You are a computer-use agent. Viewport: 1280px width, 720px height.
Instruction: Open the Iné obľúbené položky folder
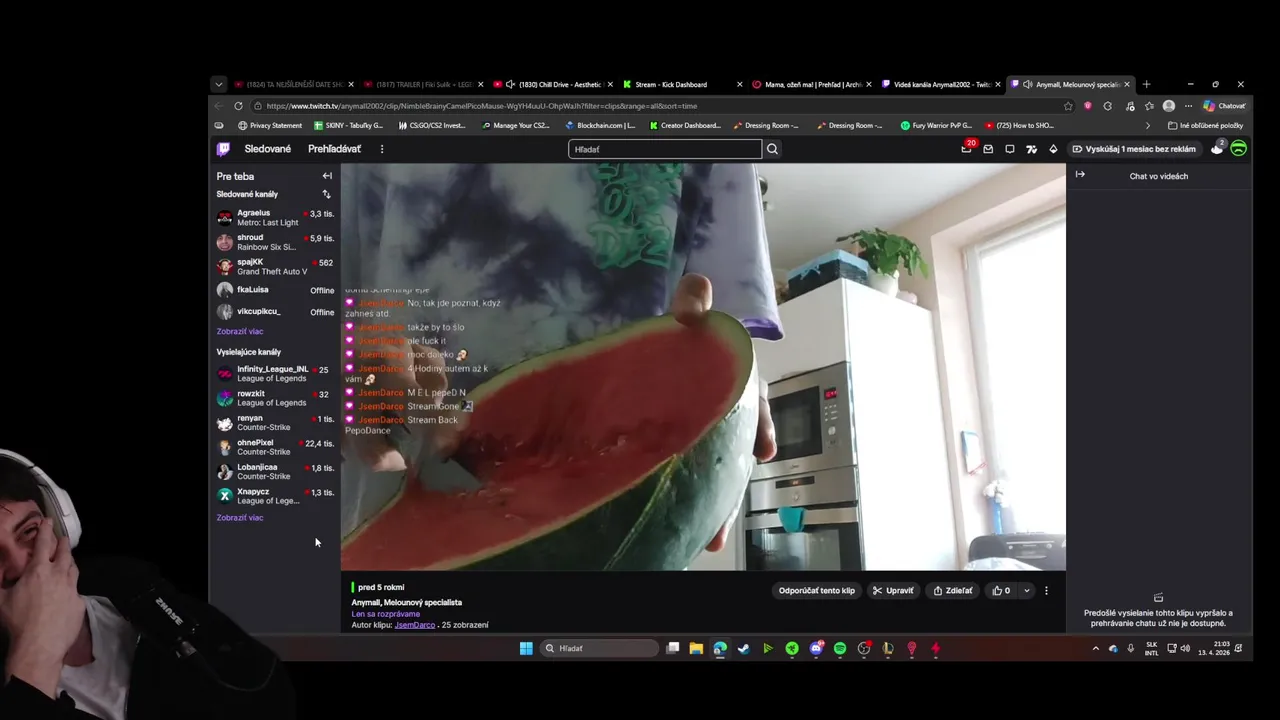pos(1205,126)
